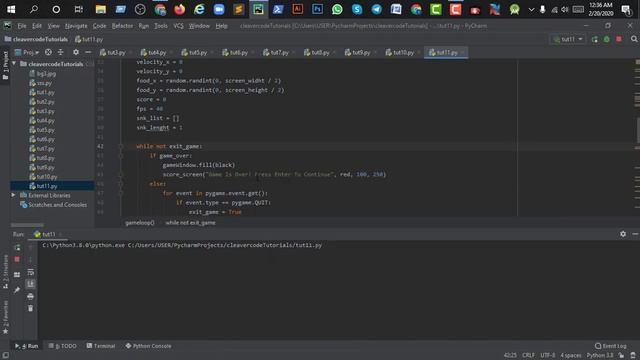Open the Python Console tool window
The height and width of the screenshot is (360, 640).
(x=149, y=346)
